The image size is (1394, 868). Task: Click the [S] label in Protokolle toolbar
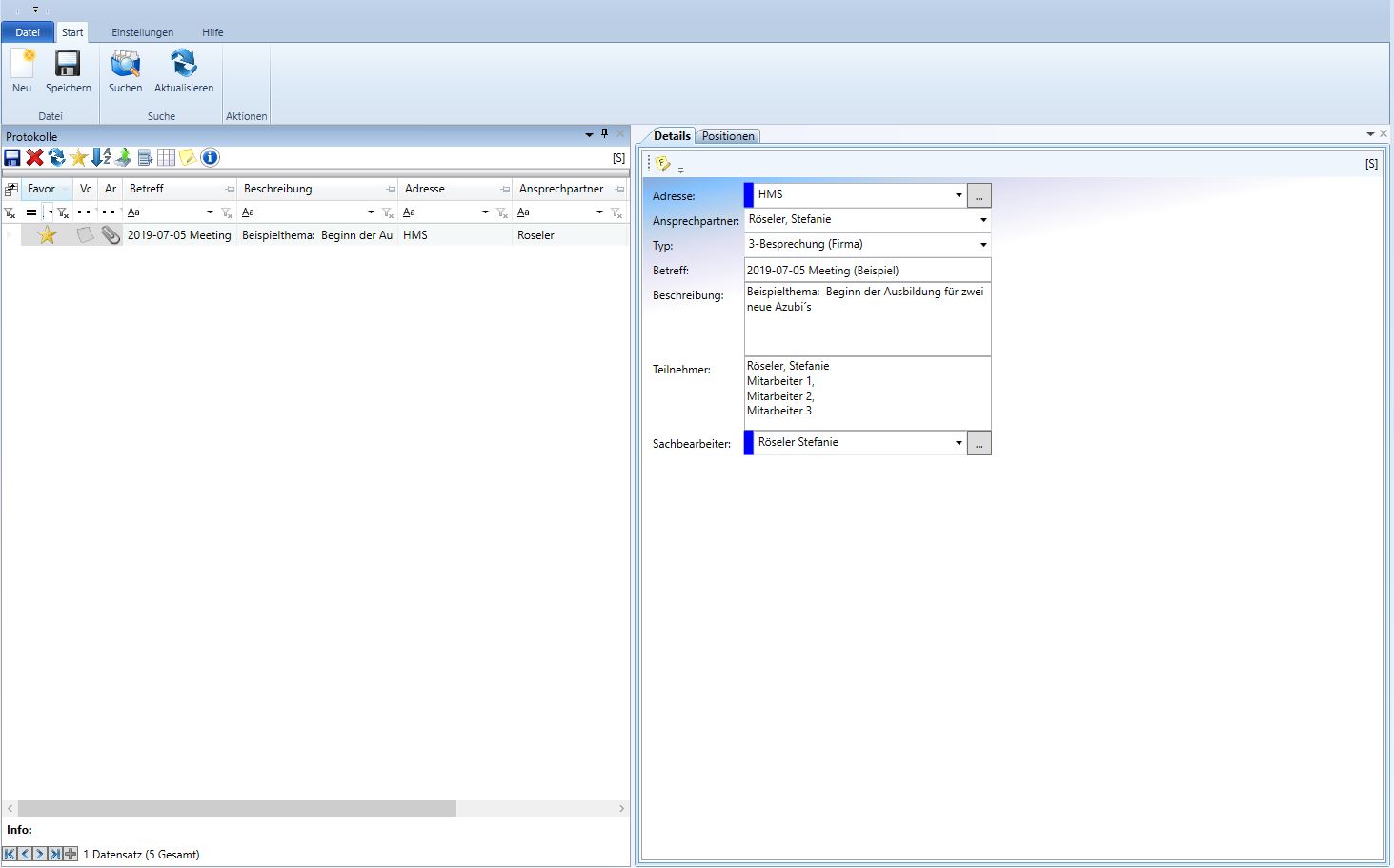pos(618,158)
